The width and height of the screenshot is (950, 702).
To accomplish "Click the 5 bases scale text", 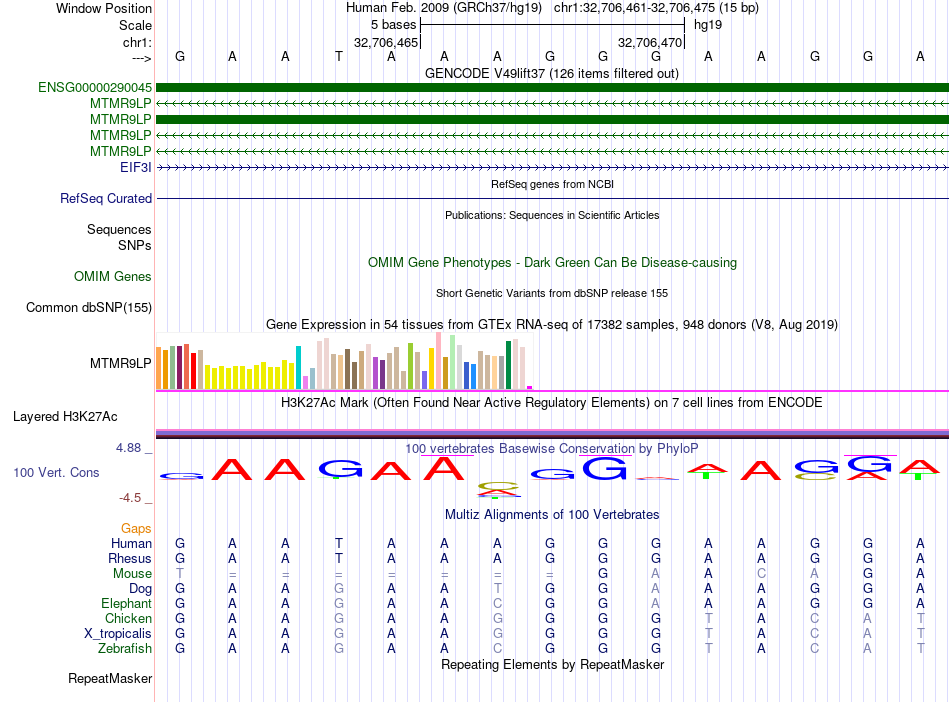I will click(393, 25).
